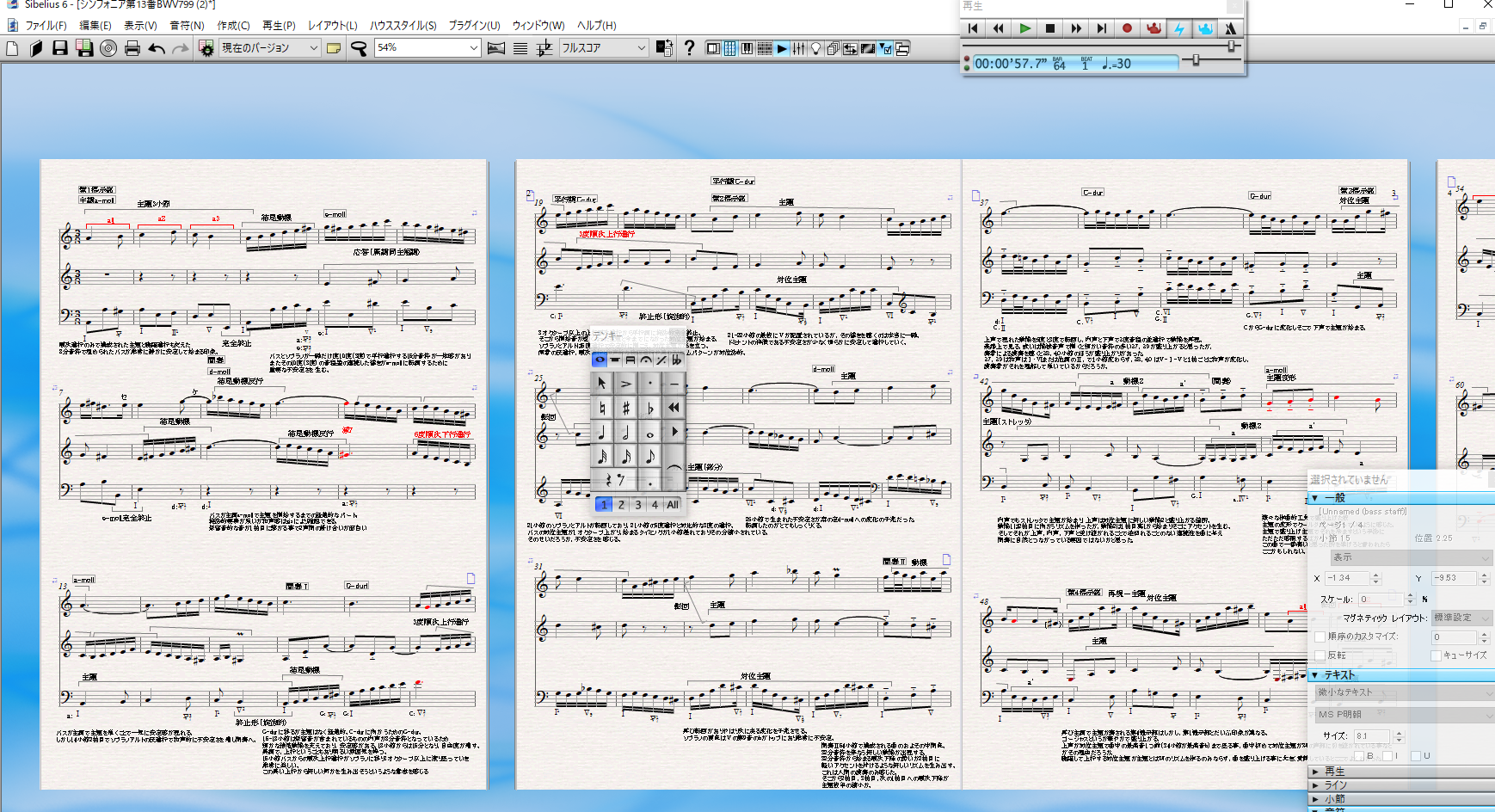This screenshot has width=1495, height=812.
Task: Collapse the テキスト properties section
Action: [x=1315, y=675]
